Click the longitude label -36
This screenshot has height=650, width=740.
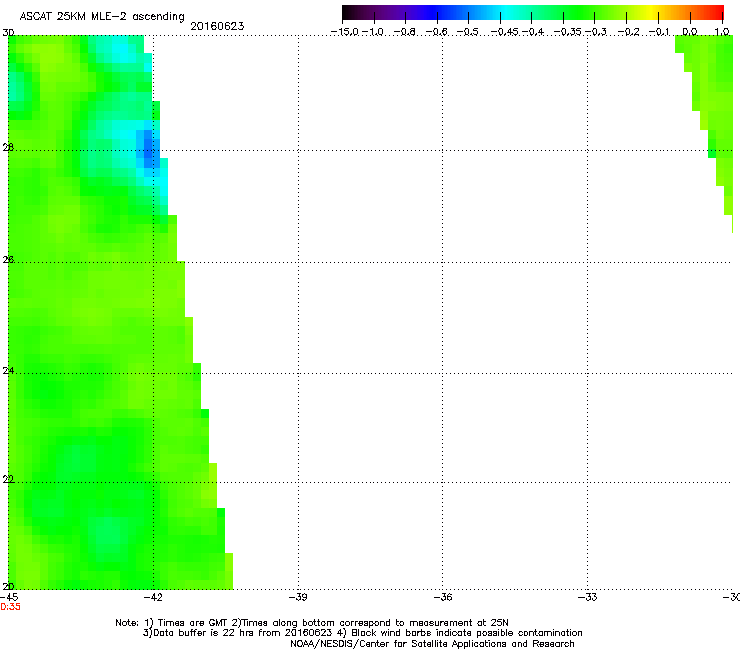[443, 597]
